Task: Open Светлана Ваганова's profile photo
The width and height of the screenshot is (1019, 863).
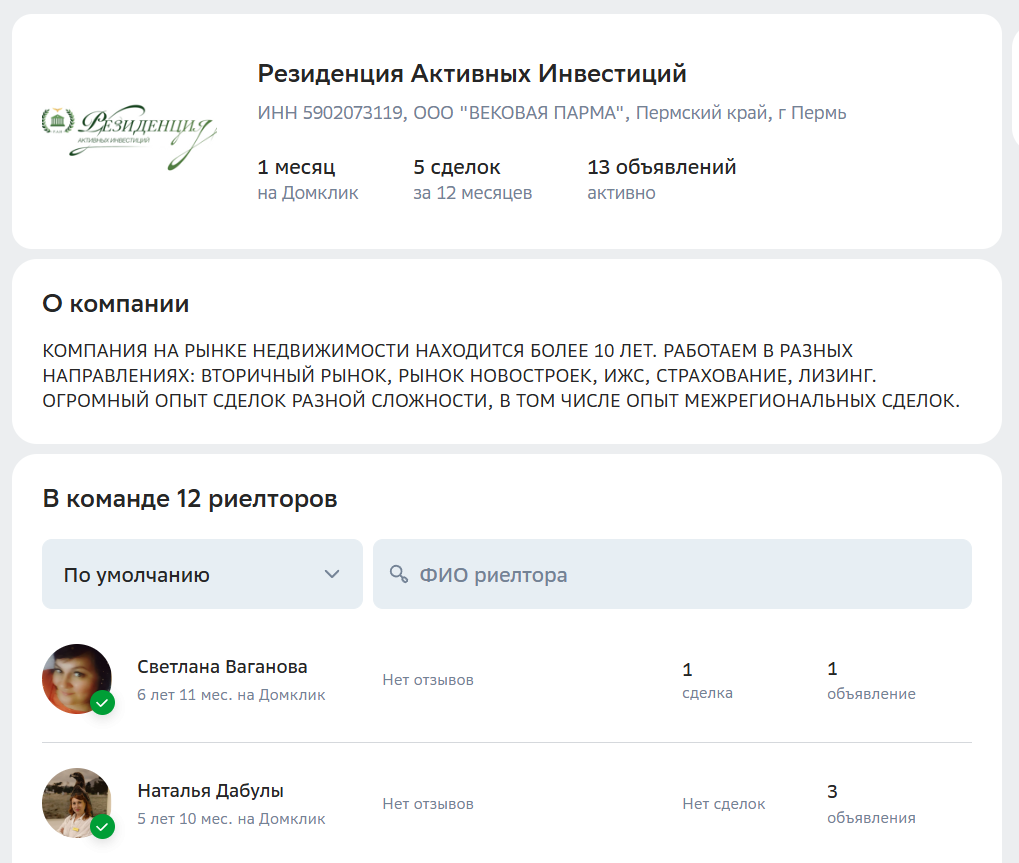Action: pos(75,677)
